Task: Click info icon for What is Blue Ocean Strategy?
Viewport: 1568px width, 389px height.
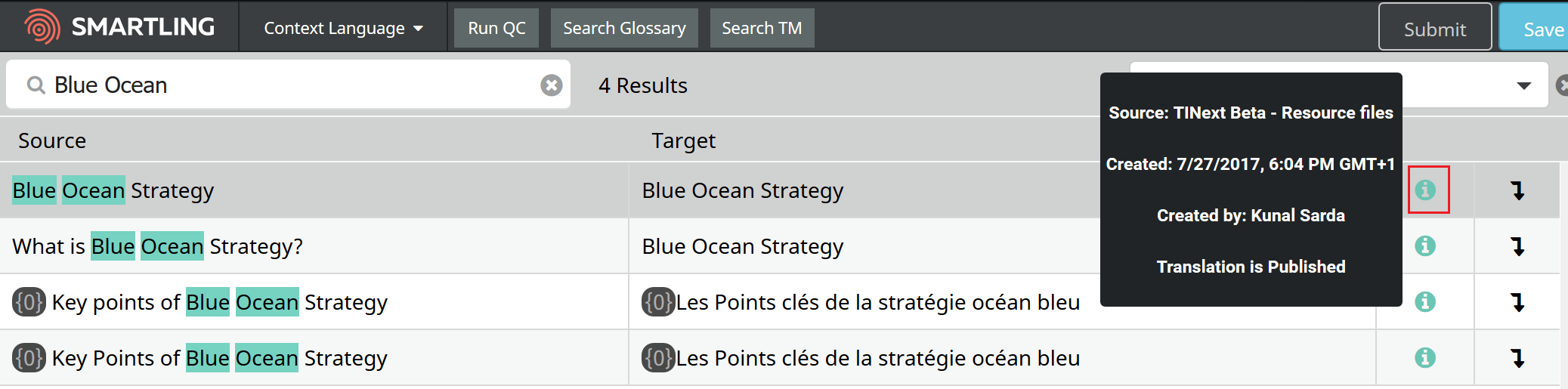Action: click(1425, 245)
